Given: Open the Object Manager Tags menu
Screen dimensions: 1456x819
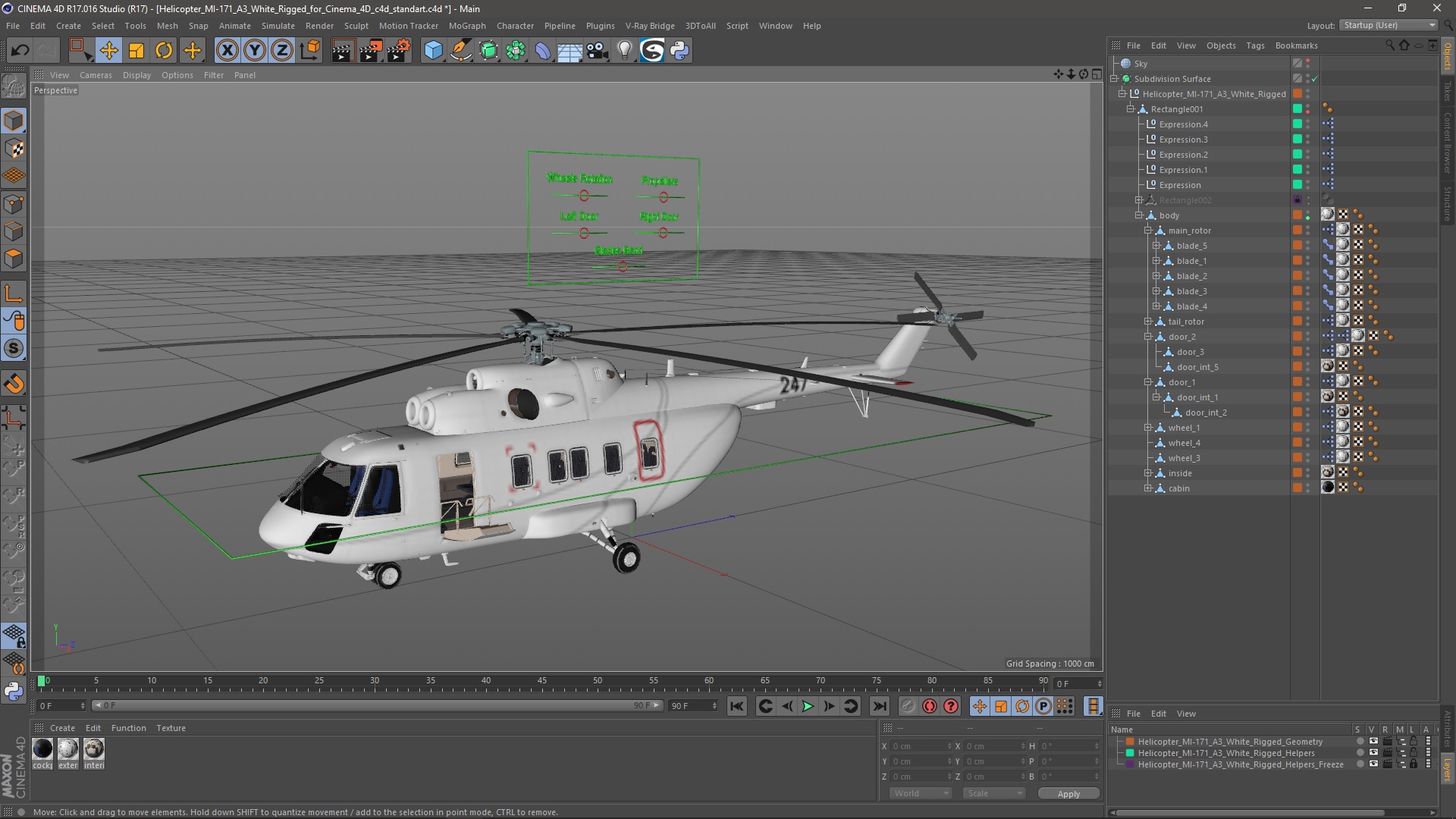Looking at the screenshot, I should click(1255, 45).
